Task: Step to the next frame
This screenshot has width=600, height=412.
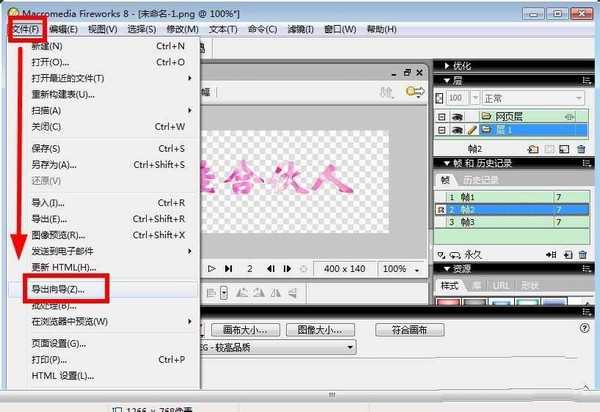Action: point(288,269)
